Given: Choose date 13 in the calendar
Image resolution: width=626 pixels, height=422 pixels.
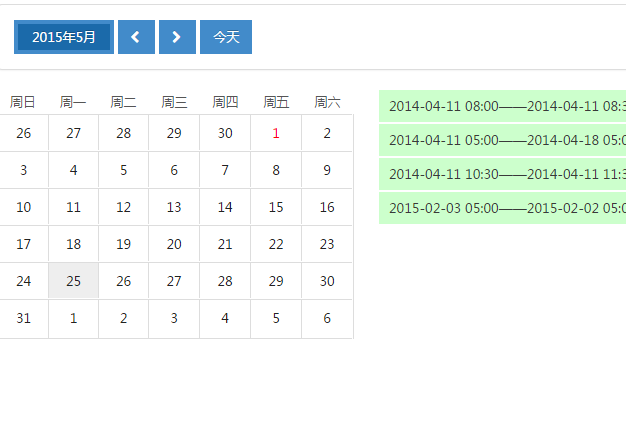Looking at the screenshot, I should tap(174, 207).
